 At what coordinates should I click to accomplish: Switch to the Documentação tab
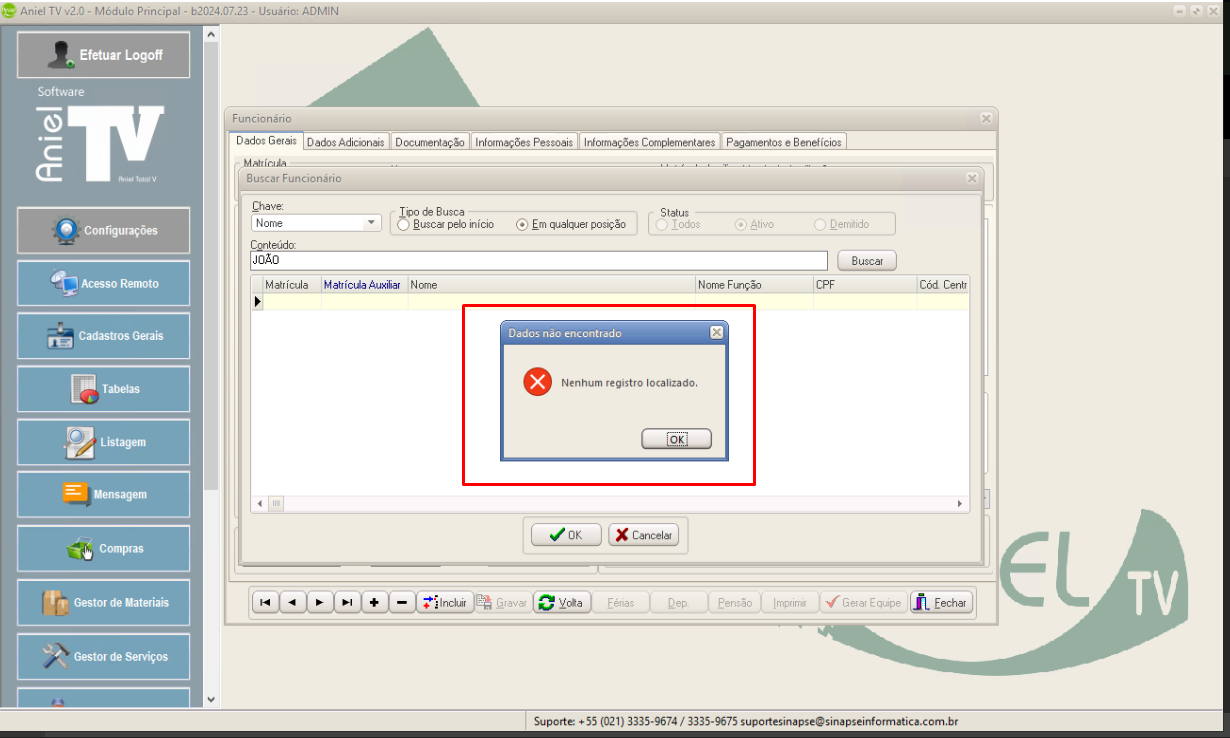tap(430, 142)
